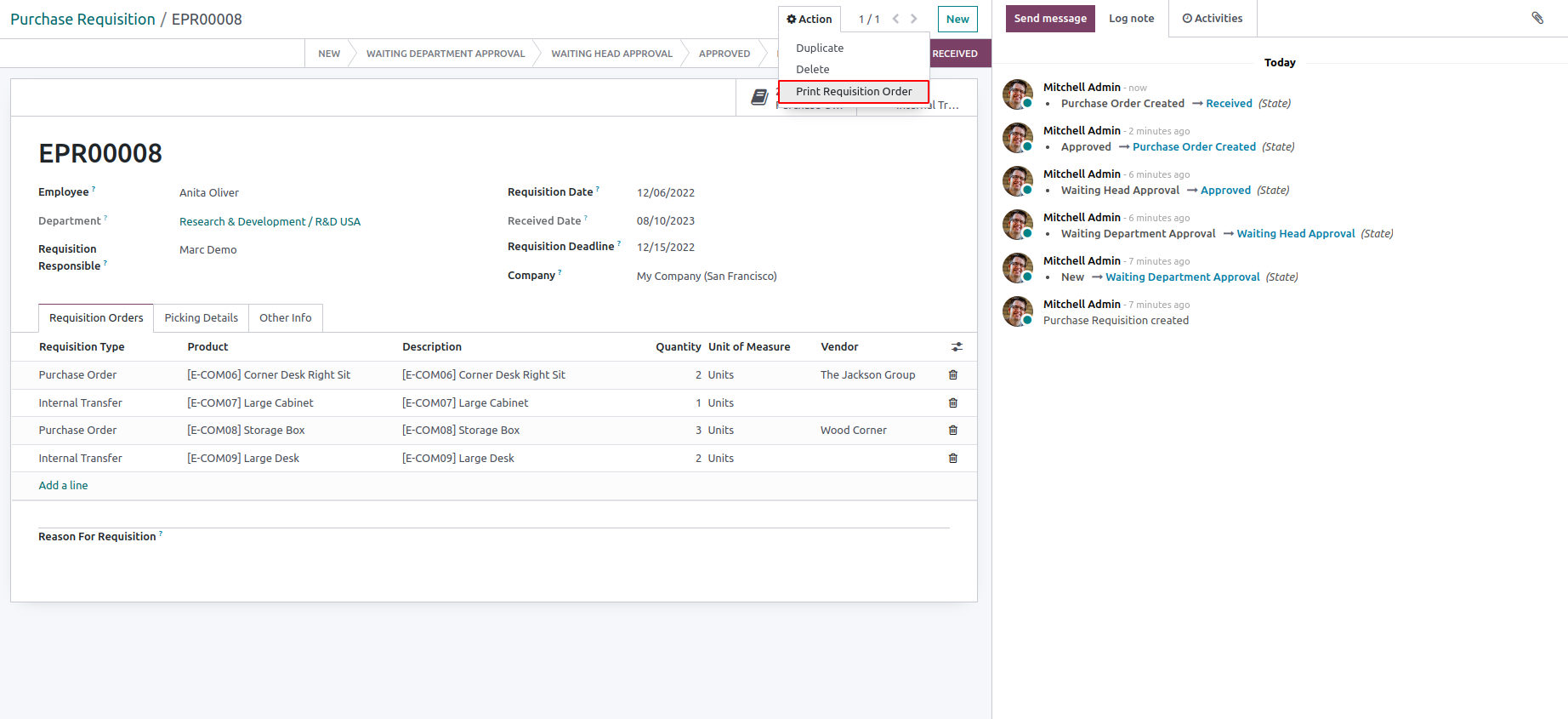Click product [E-COM06] Corner Desk Right Sit
1568x719 pixels.
click(x=269, y=375)
